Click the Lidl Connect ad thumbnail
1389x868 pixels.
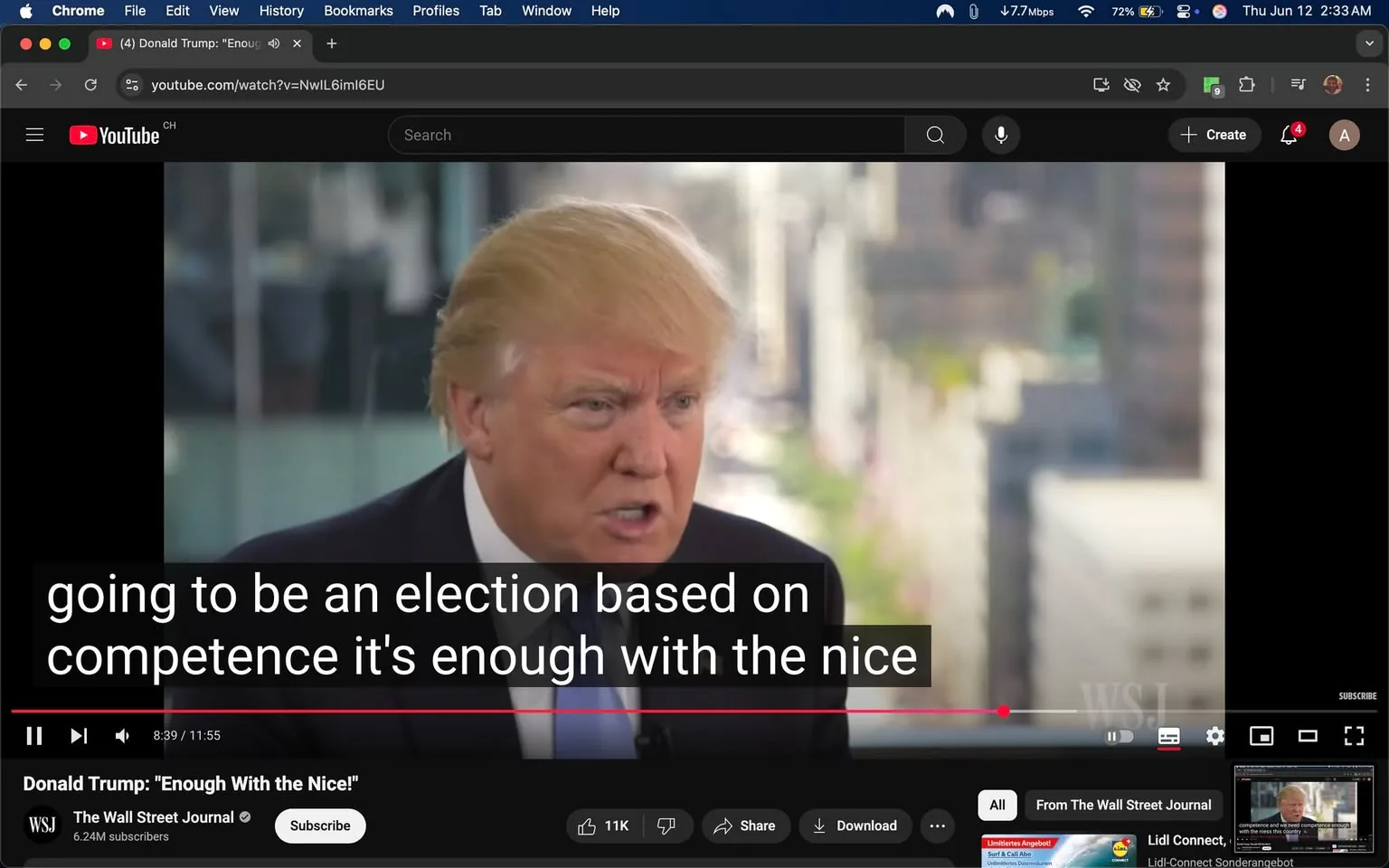coord(1057,851)
